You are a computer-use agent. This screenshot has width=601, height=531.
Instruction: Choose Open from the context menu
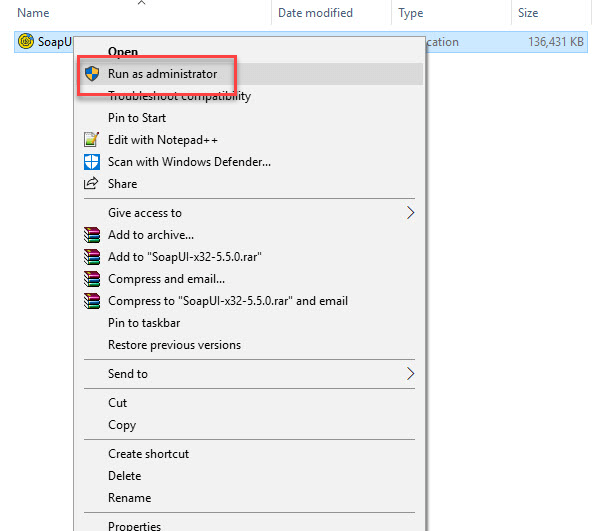pyautogui.click(x=123, y=52)
